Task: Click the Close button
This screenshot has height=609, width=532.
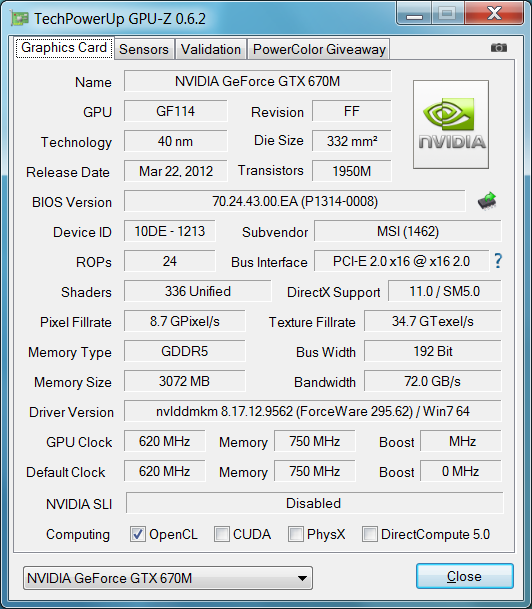Action: point(465,576)
